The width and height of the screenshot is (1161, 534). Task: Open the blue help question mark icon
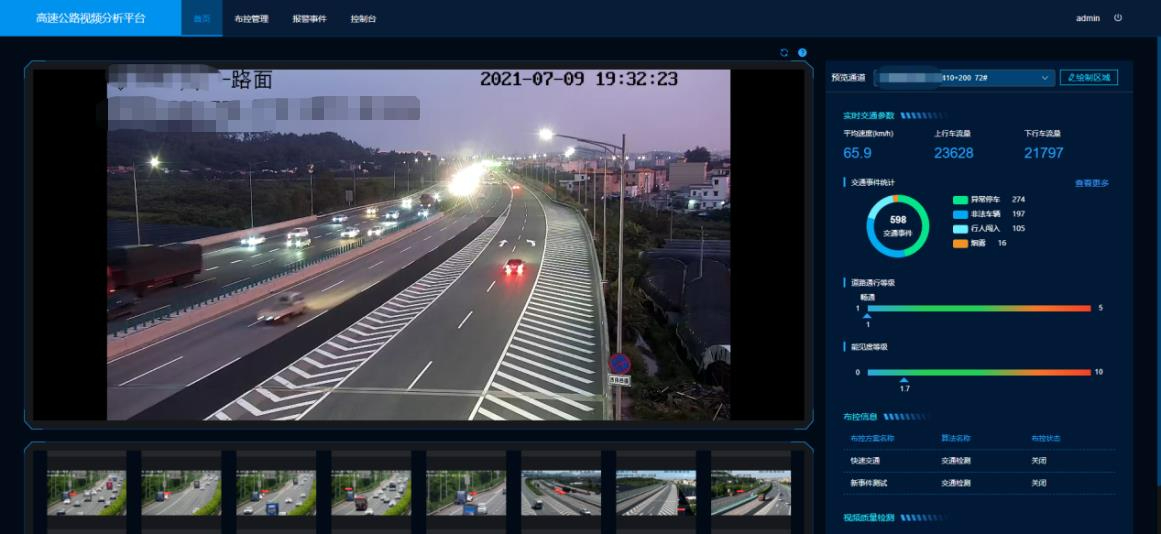802,53
